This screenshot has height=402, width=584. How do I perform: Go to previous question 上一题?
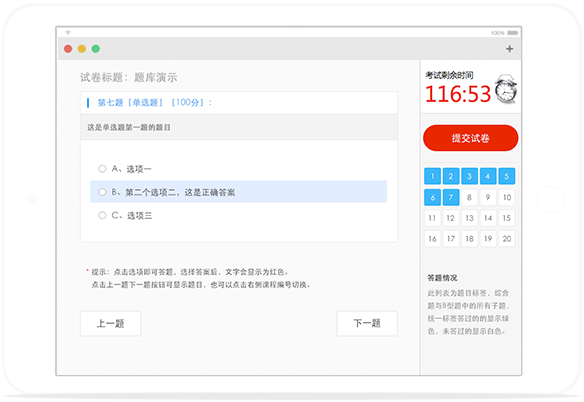[111, 323]
